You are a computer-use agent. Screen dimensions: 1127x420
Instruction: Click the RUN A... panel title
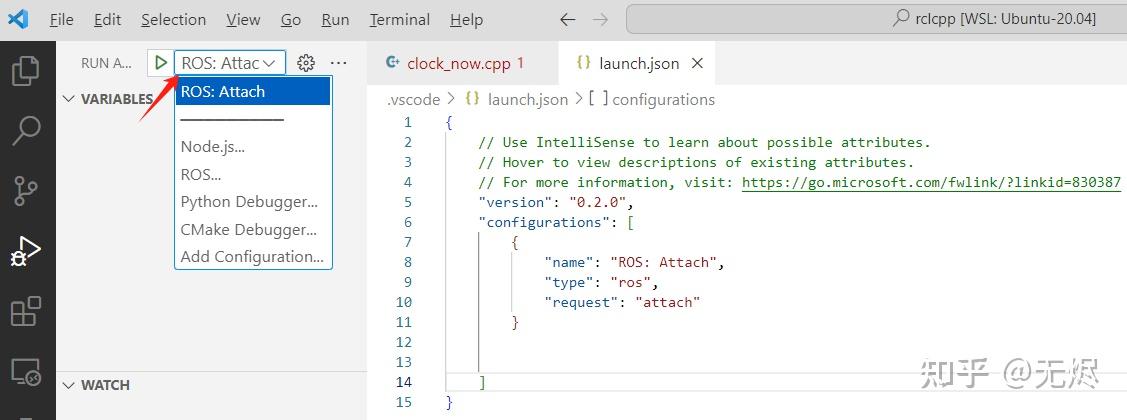click(106, 63)
